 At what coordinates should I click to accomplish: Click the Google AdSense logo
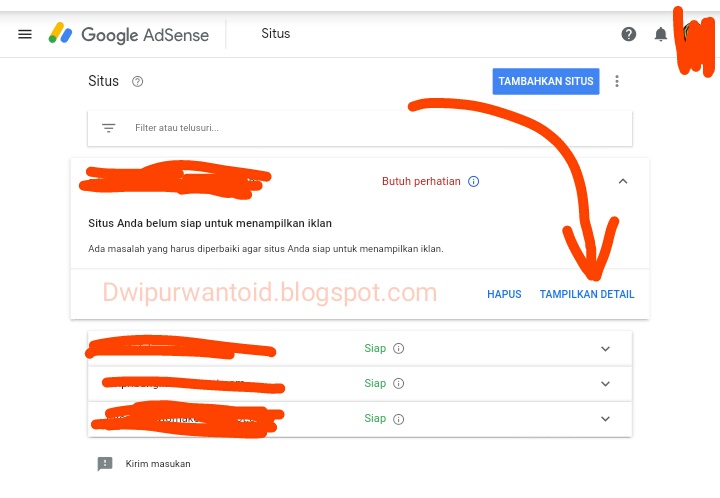[129, 34]
